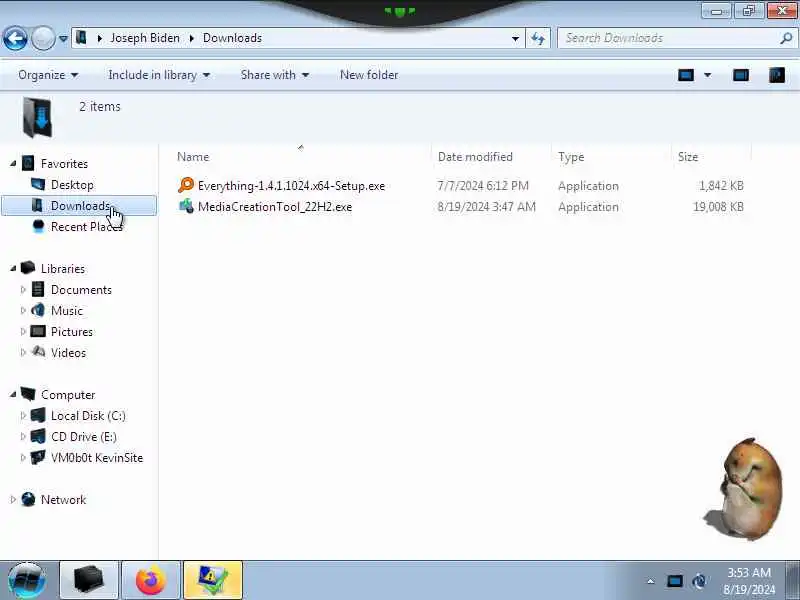Click the magnifier icon in search box
The height and width of the screenshot is (600, 800).
(786, 38)
